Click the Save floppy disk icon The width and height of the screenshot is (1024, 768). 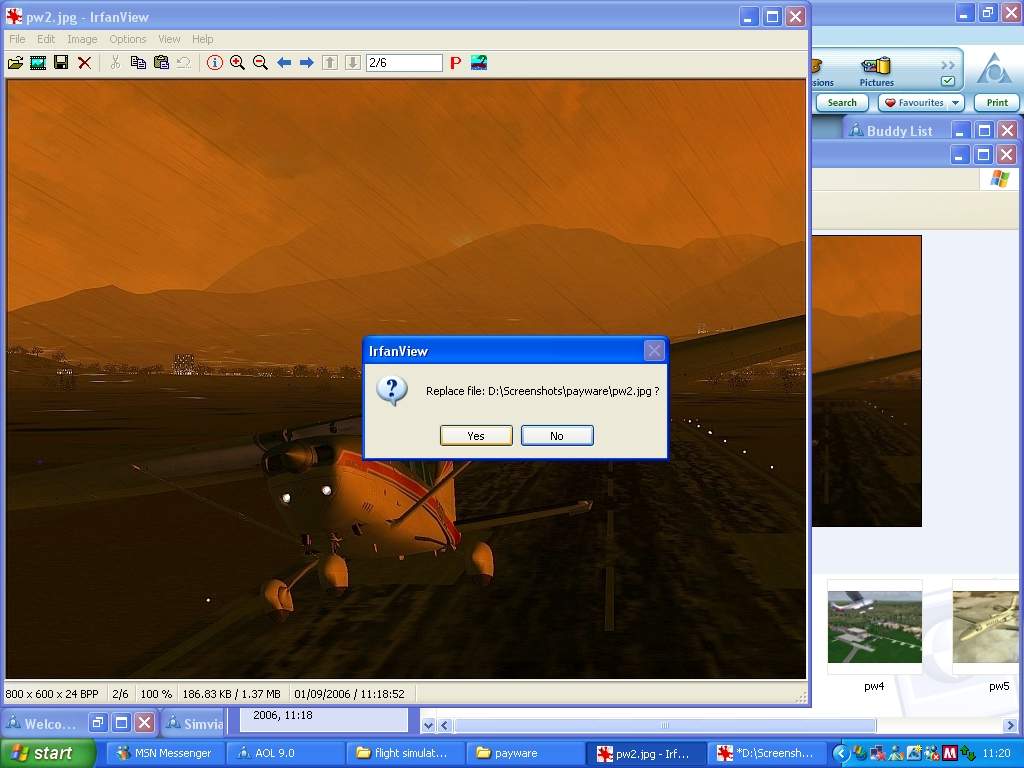[x=61, y=63]
